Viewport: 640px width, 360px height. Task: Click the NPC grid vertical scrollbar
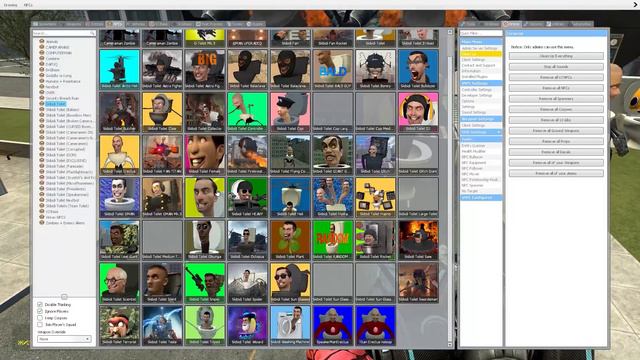[450, 188]
